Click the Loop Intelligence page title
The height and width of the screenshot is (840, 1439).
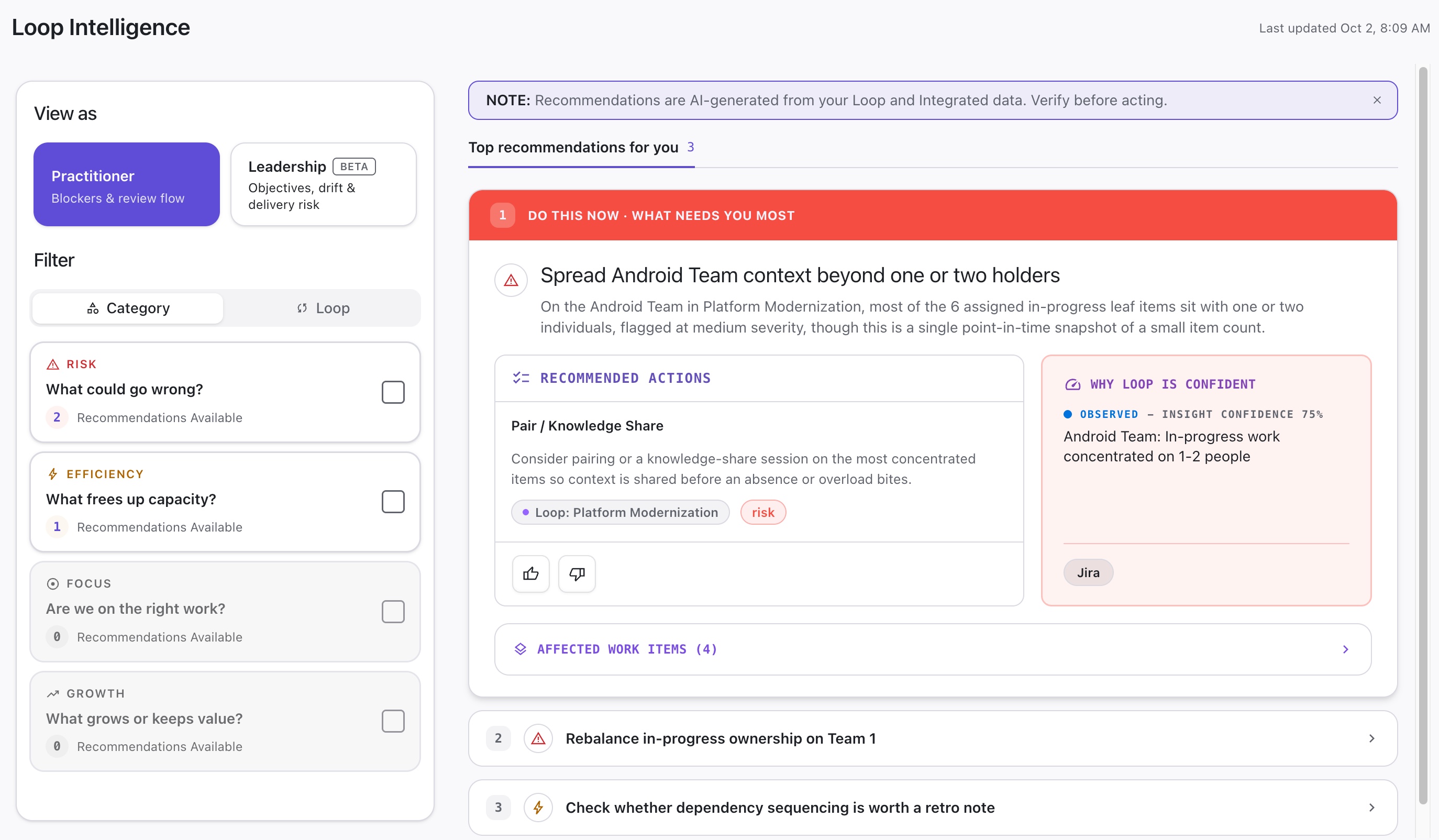pos(101,27)
